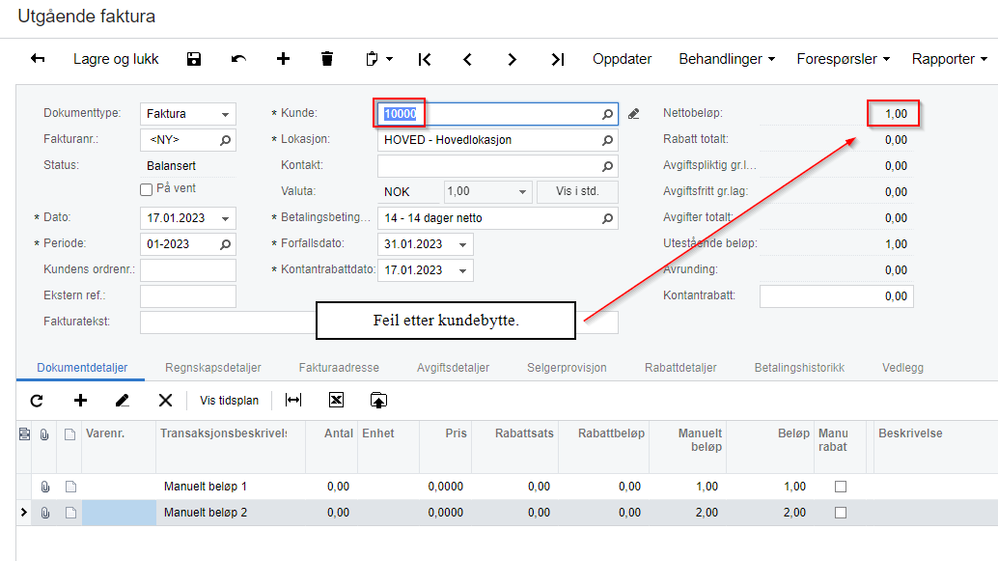Viewport: 998px width, 561px height.
Task: Switch to the Vedlegg tab
Action: tap(903, 367)
